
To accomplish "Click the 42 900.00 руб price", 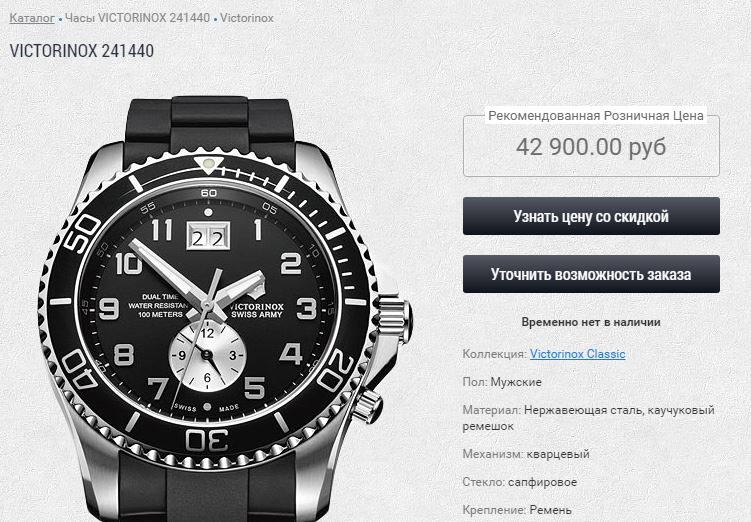I will point(591,147).
